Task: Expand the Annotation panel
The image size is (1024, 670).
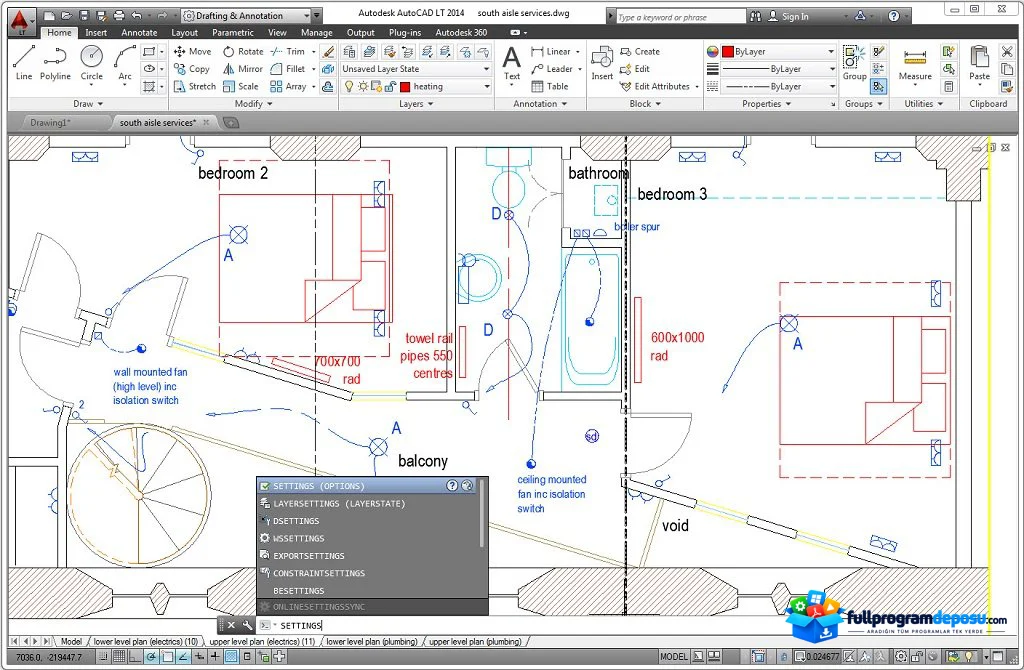Action: pos(540,103)
